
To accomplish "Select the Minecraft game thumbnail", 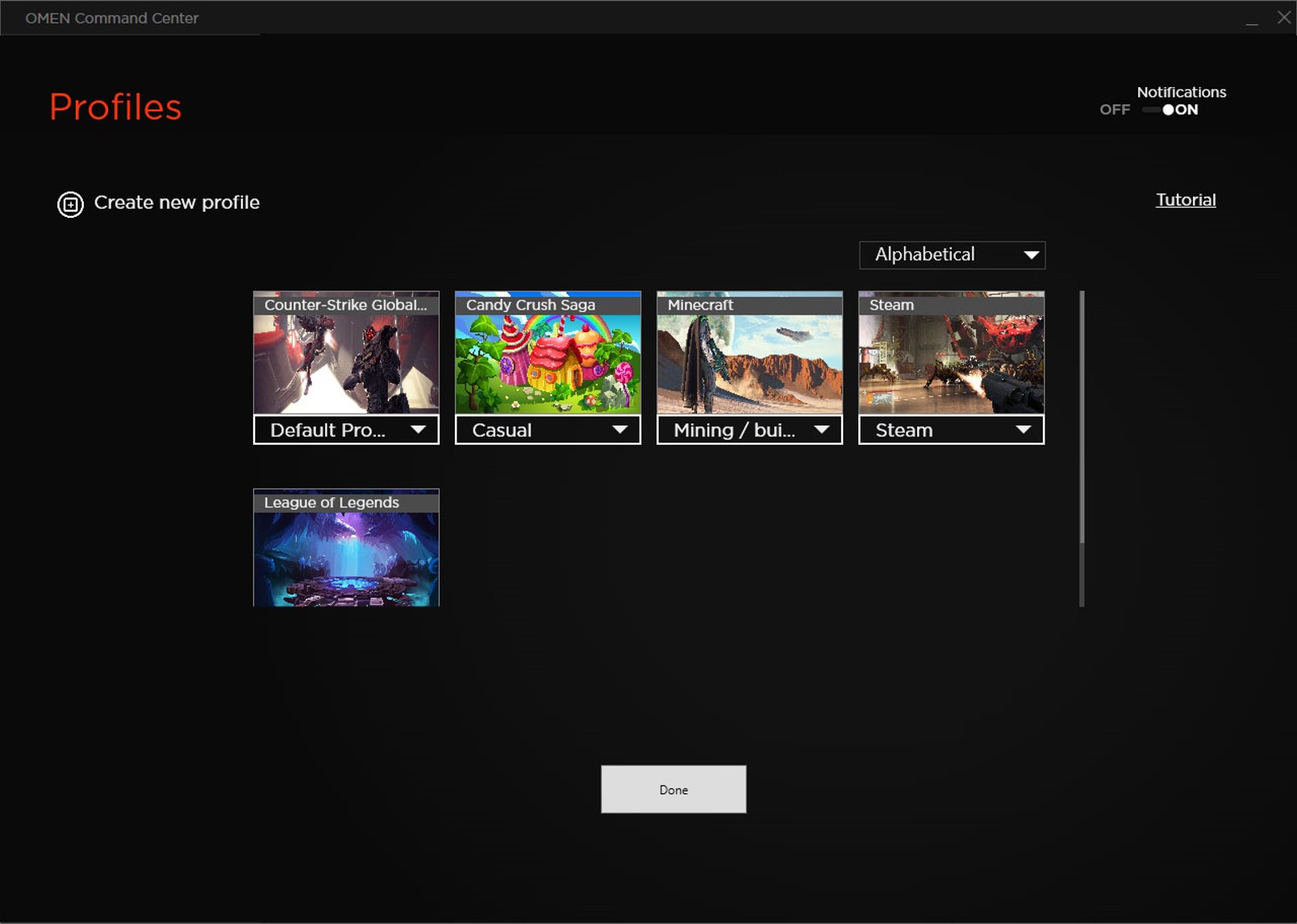I will 749,363.
